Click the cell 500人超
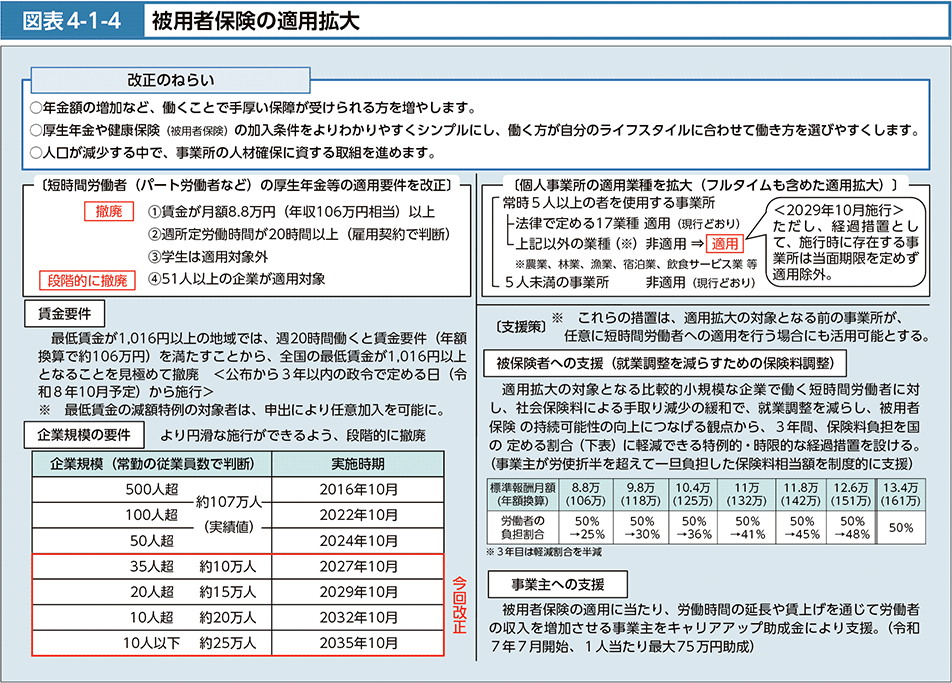The height and width of the screenshot is (683, 952). 152,489
